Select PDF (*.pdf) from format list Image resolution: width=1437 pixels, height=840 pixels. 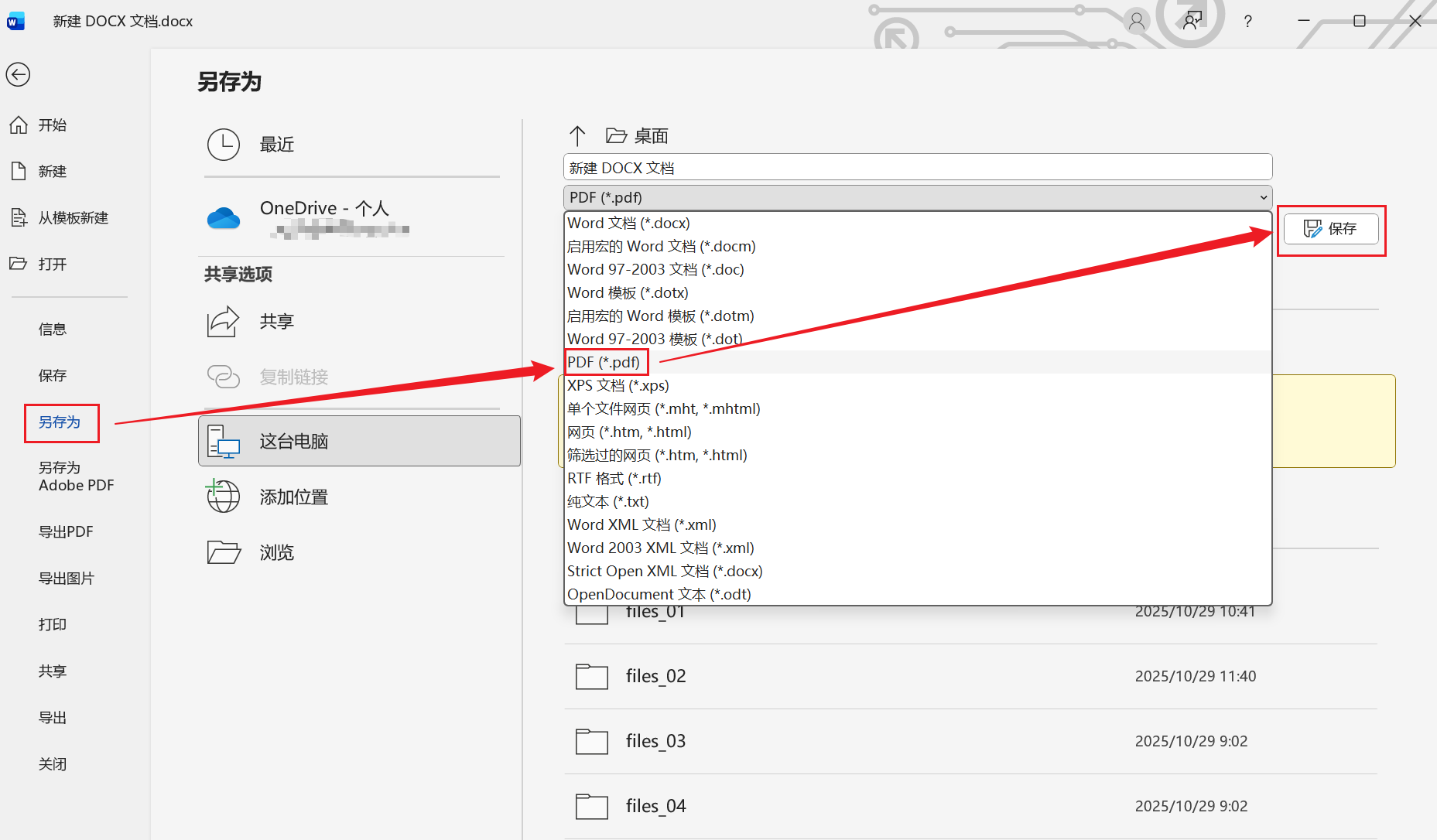point(604,362)
